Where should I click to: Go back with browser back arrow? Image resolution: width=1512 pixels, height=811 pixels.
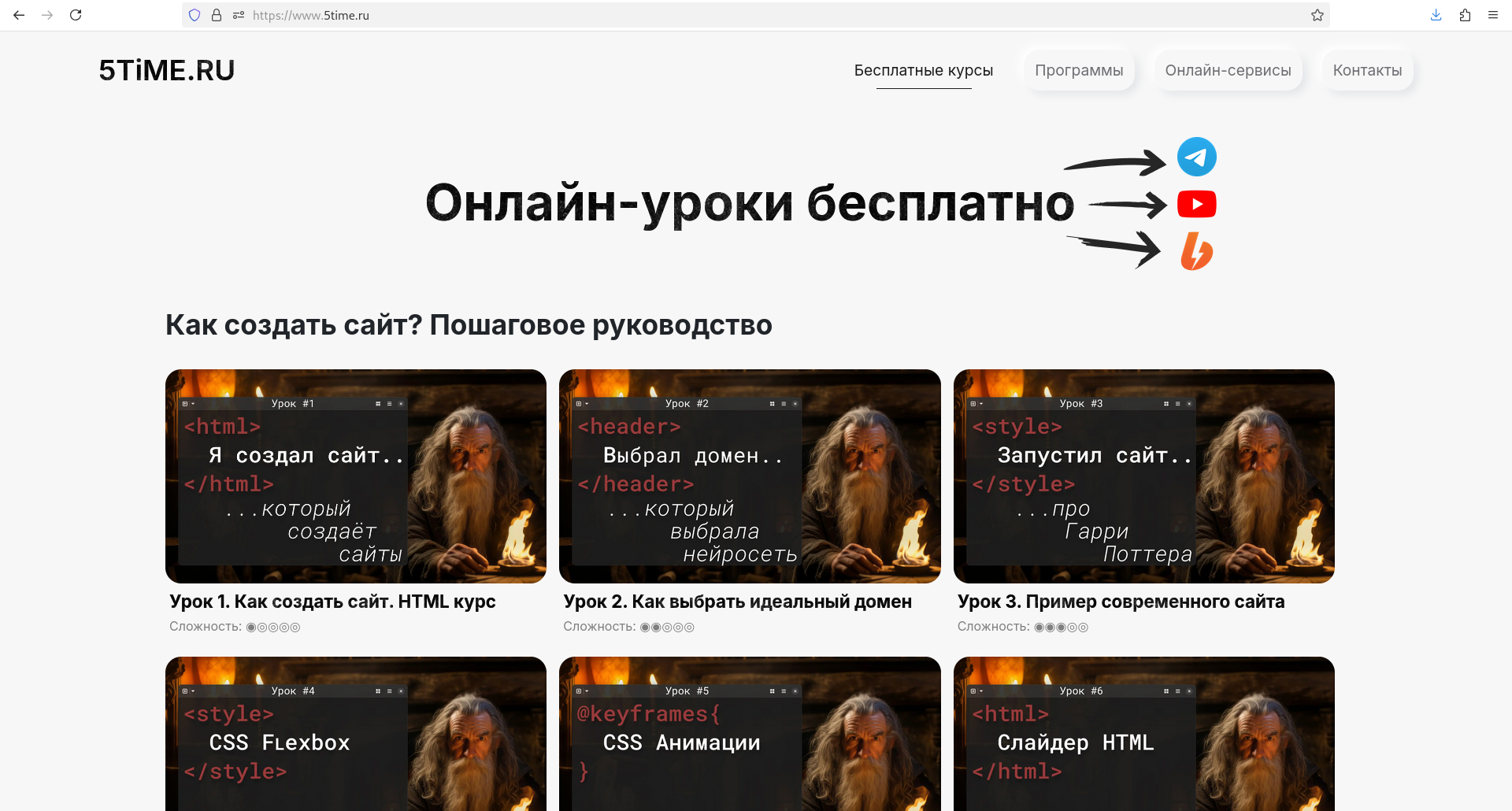click(x=19, y=15)
